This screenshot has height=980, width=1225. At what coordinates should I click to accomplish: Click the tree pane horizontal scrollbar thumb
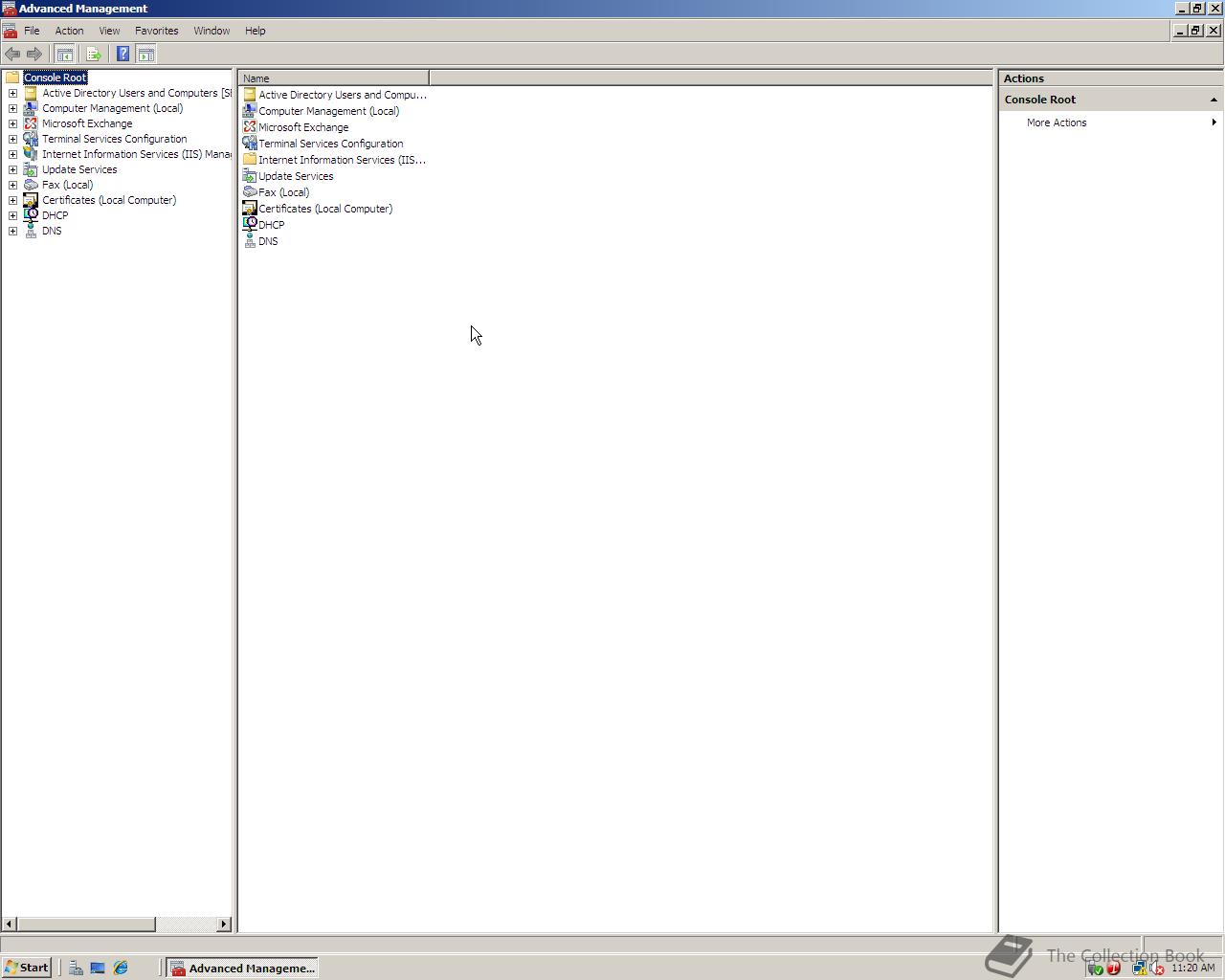coord(86,924)
